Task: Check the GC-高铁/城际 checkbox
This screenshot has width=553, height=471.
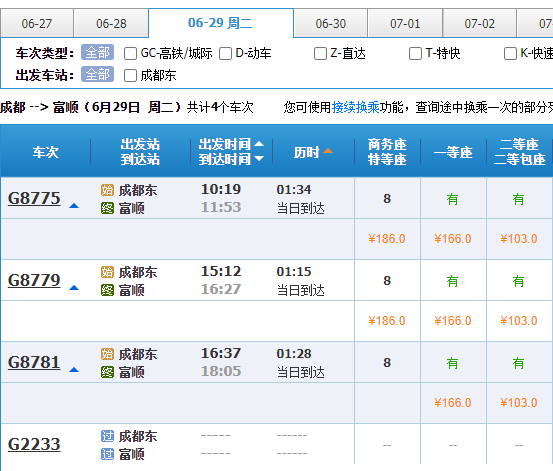Action: 130,54
